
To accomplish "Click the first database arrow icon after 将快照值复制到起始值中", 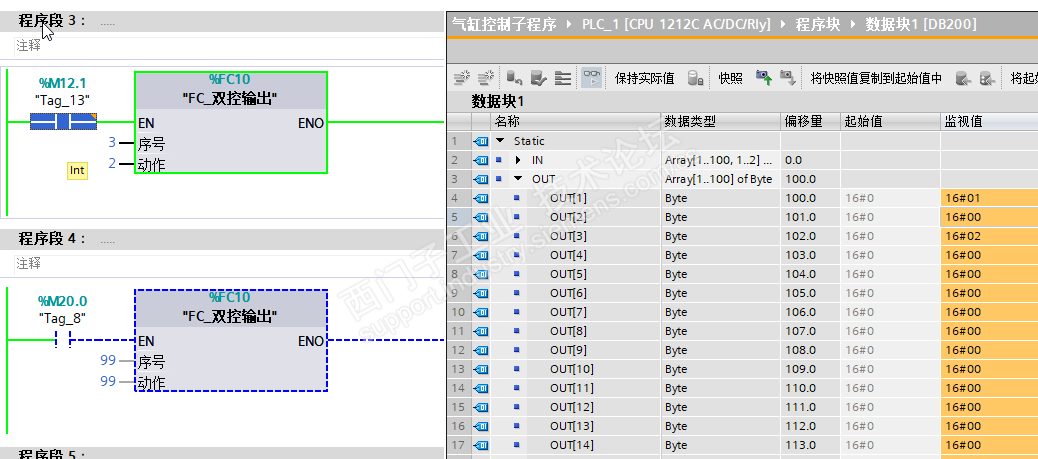I will coord(963,78).
